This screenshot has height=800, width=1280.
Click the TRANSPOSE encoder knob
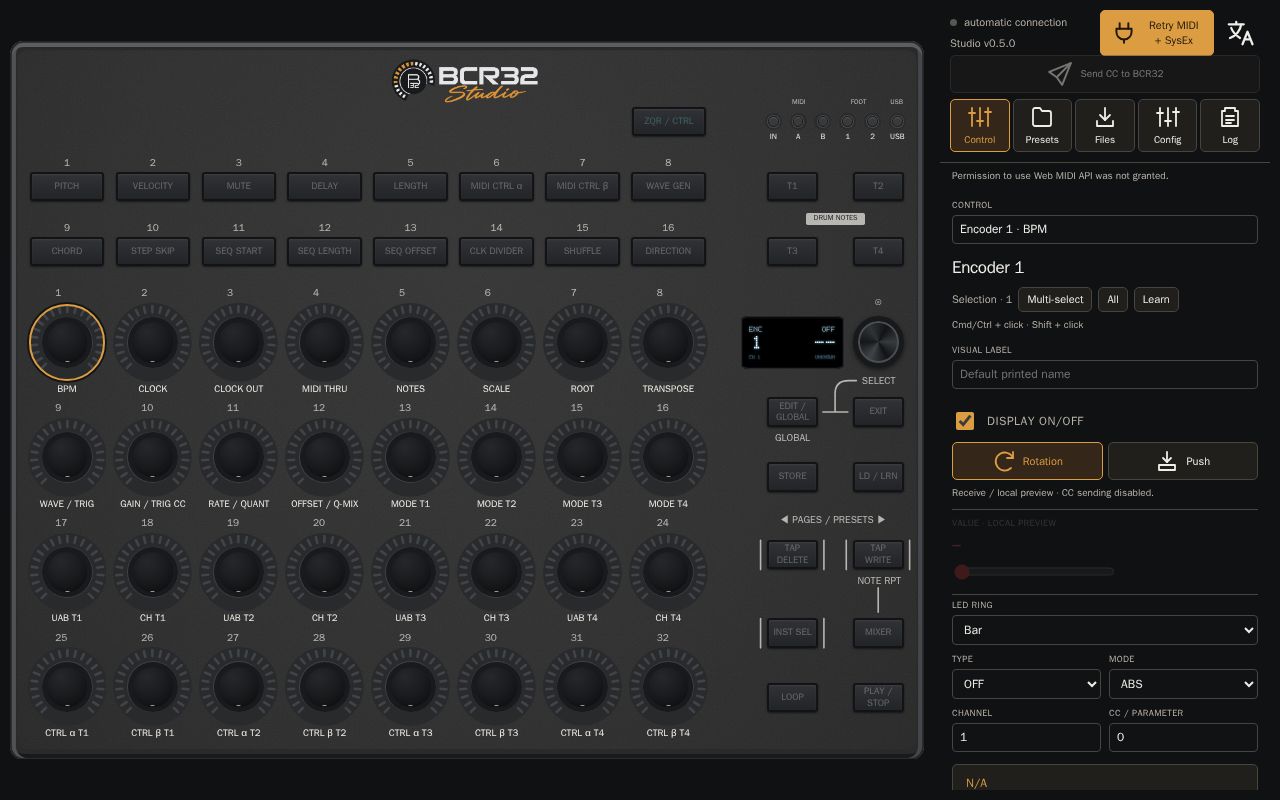click(x=668, y=342)
